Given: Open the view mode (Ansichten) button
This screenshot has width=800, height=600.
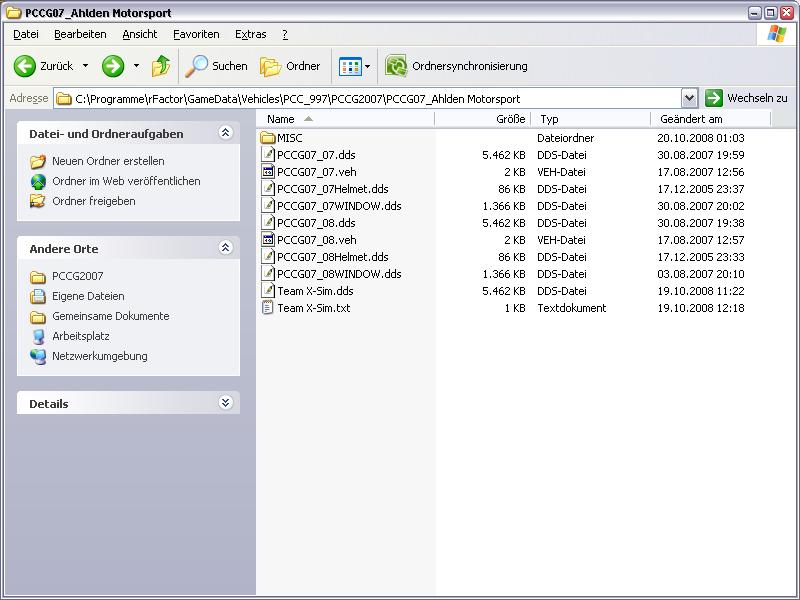Looking at the screenshot, I should coord(350,66).
